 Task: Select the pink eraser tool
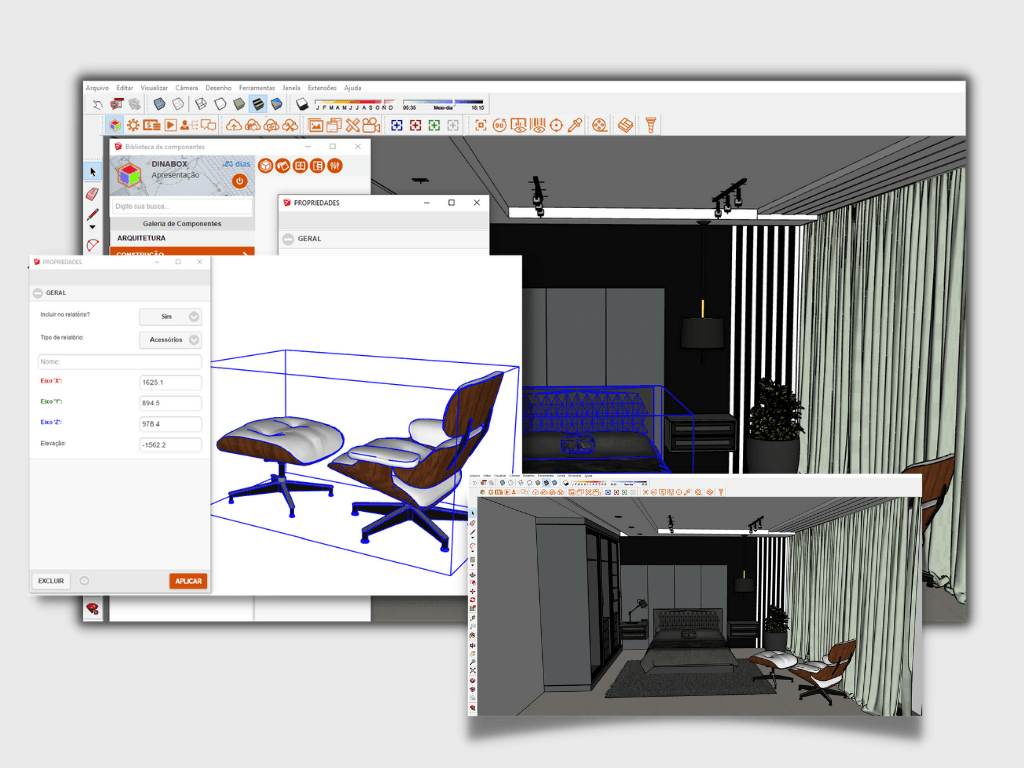[93, 193]
